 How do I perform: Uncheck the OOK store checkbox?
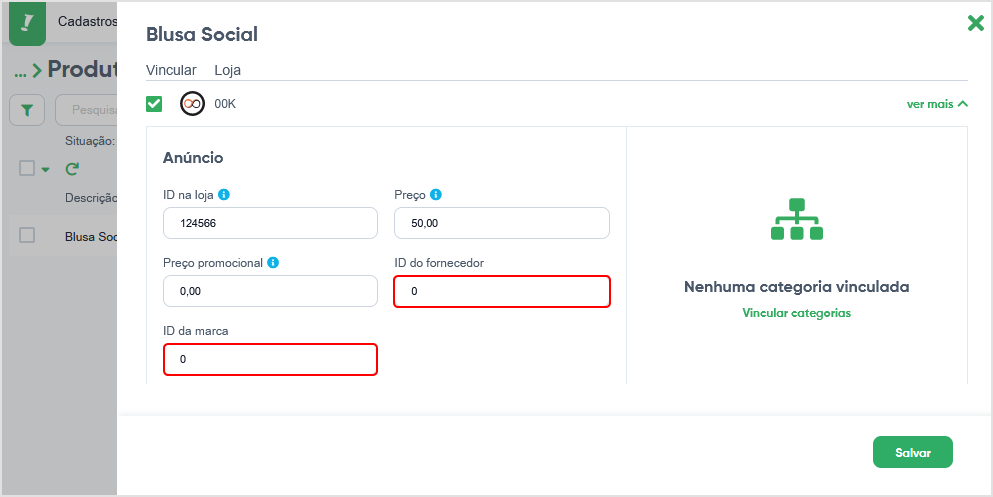point(154,104)
